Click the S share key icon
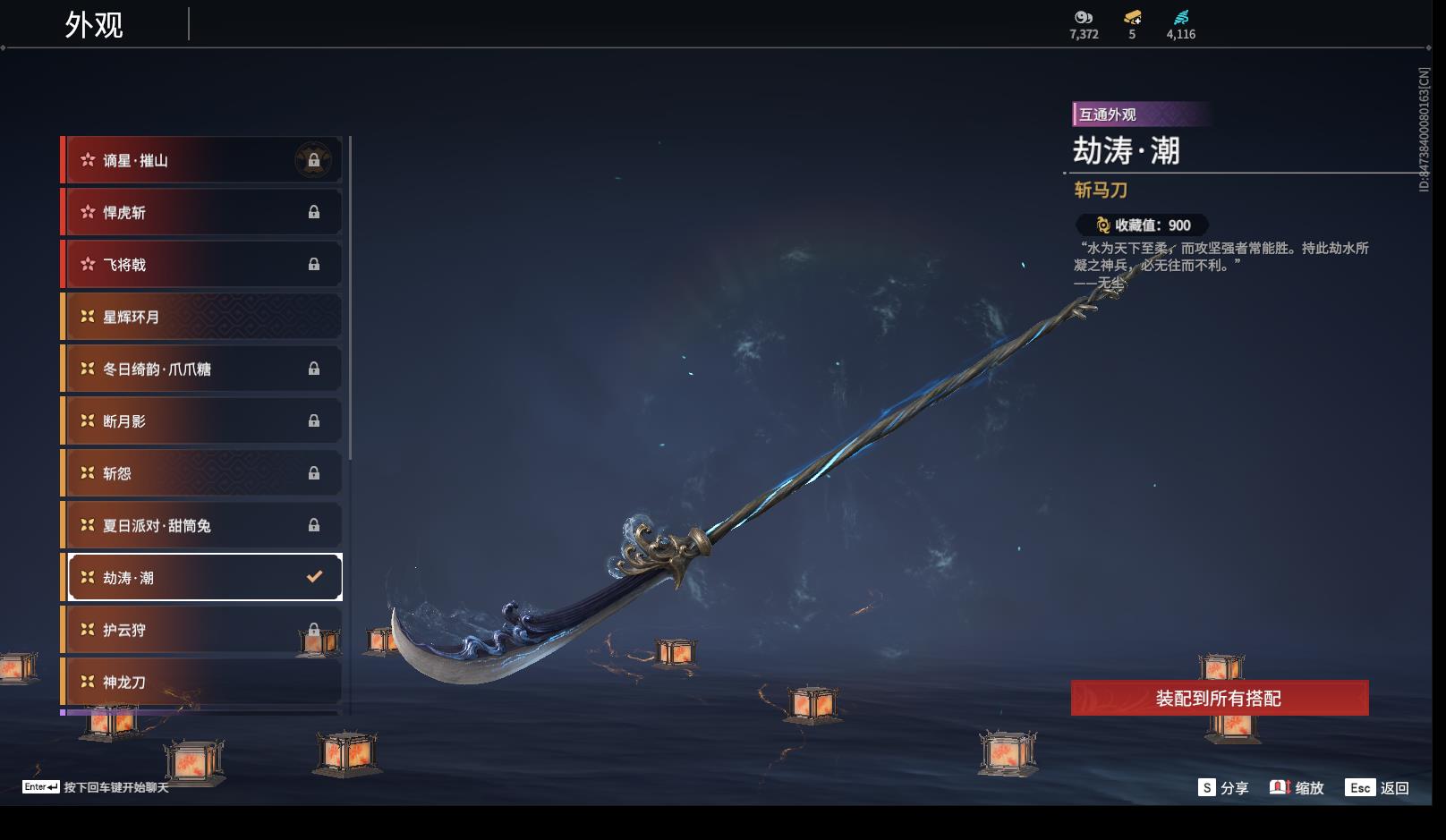1446x840 pixels. 1207,787
